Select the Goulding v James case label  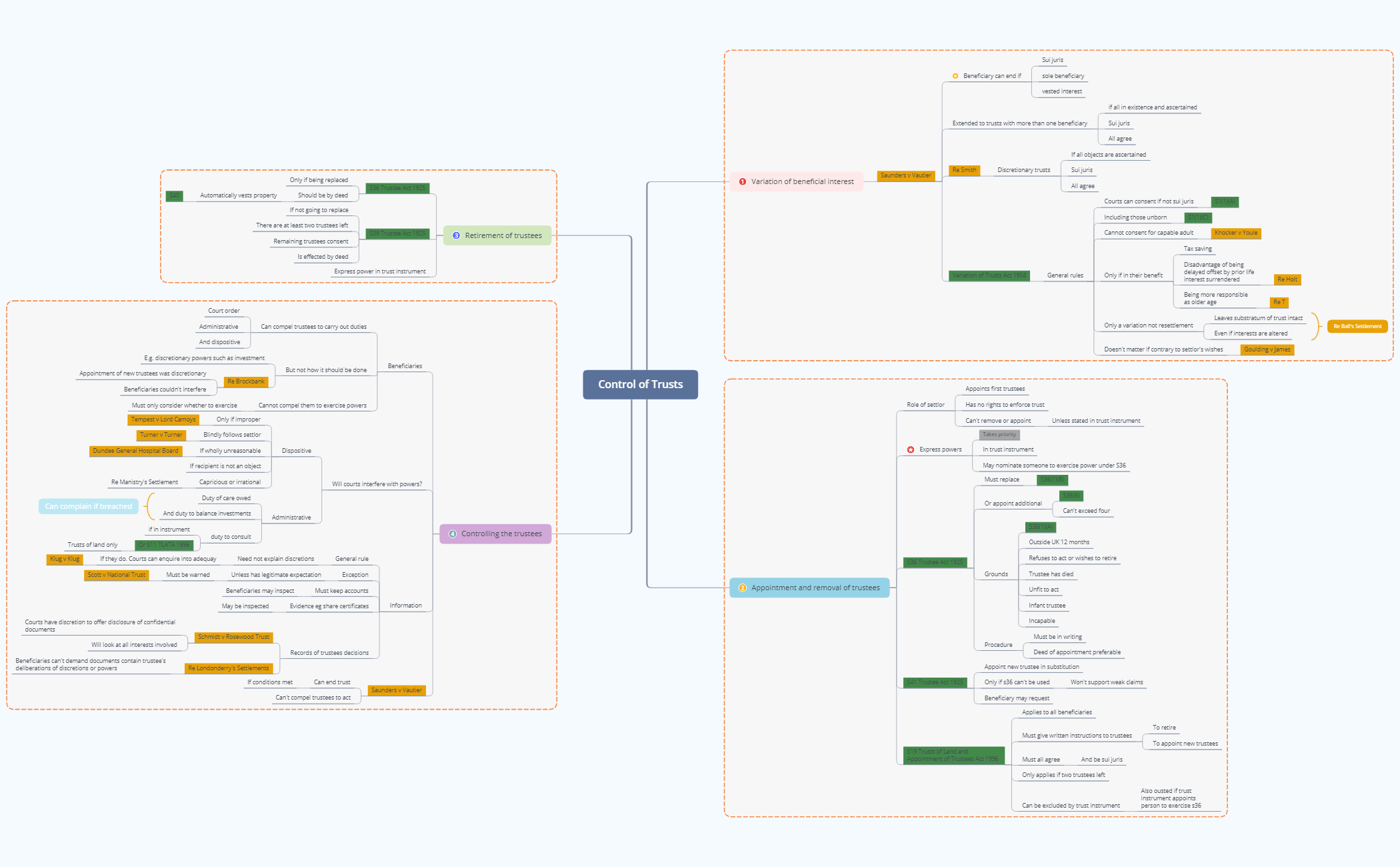[x=1267, y=349]
